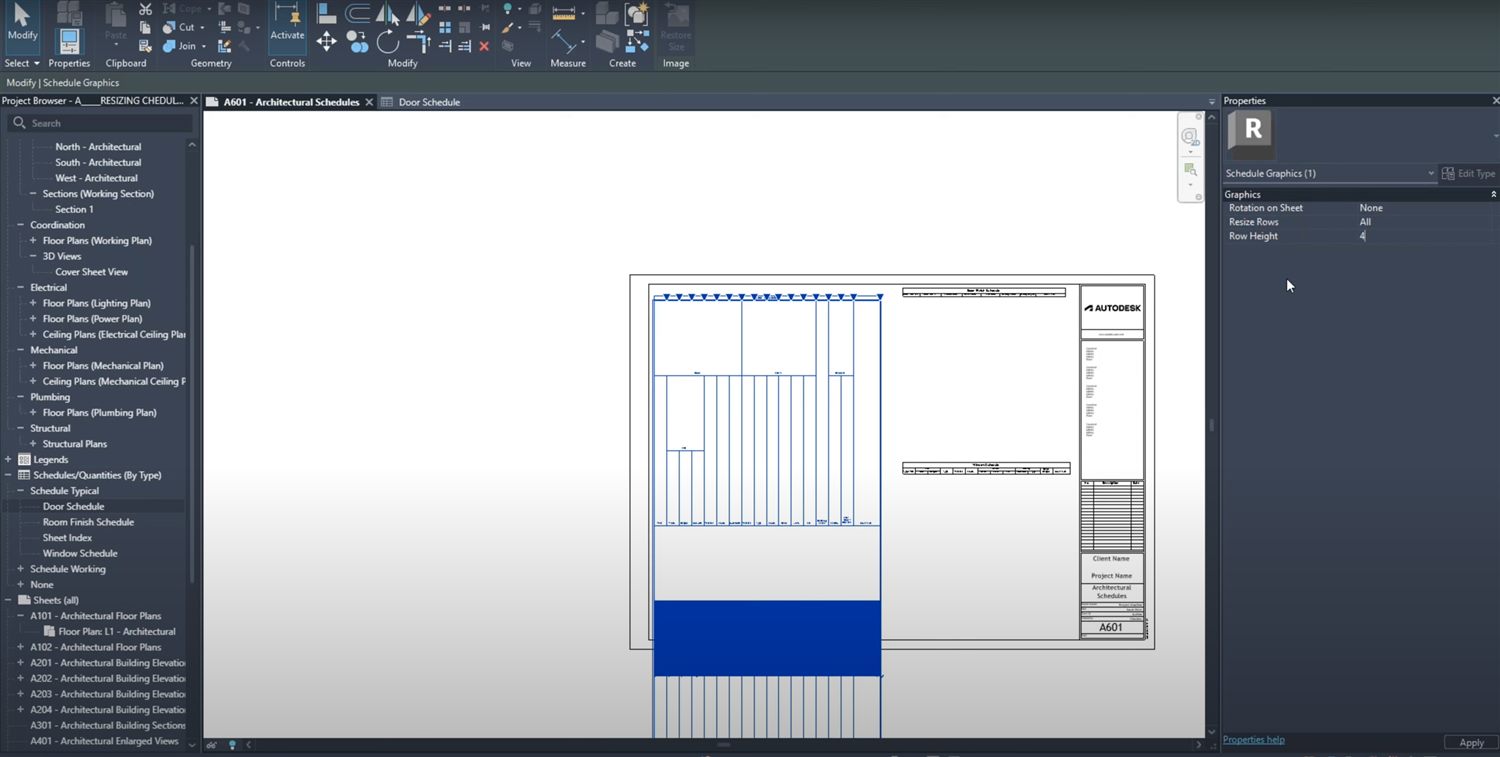The width and height of the screenshot is (1500, 757).
Task: Collapse the Mechanical node
Action: (x=20, y=350)
